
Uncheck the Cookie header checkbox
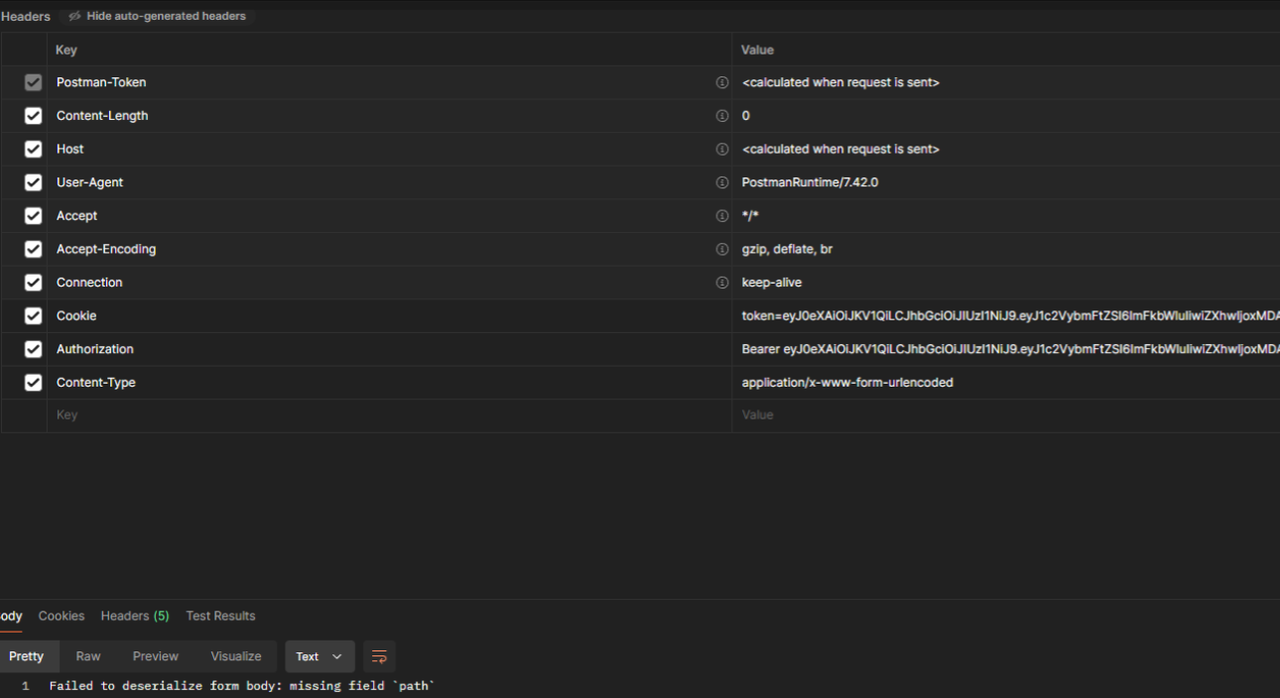(x=33, y=316)
